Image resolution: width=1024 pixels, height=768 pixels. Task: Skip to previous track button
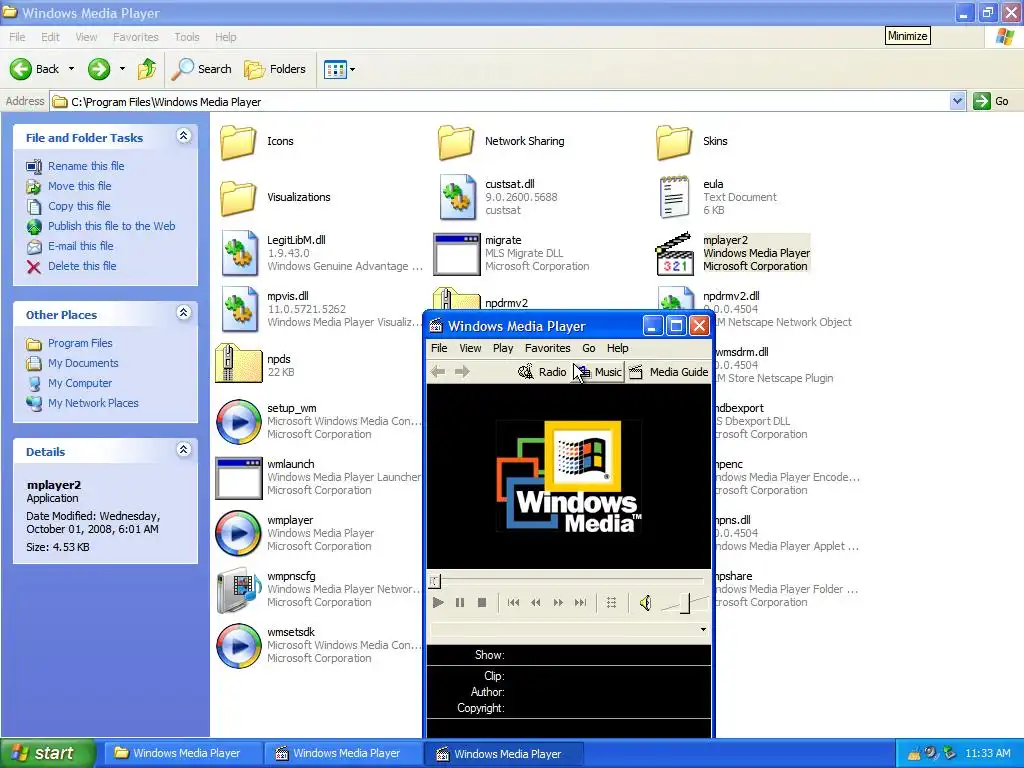(513, 603)
